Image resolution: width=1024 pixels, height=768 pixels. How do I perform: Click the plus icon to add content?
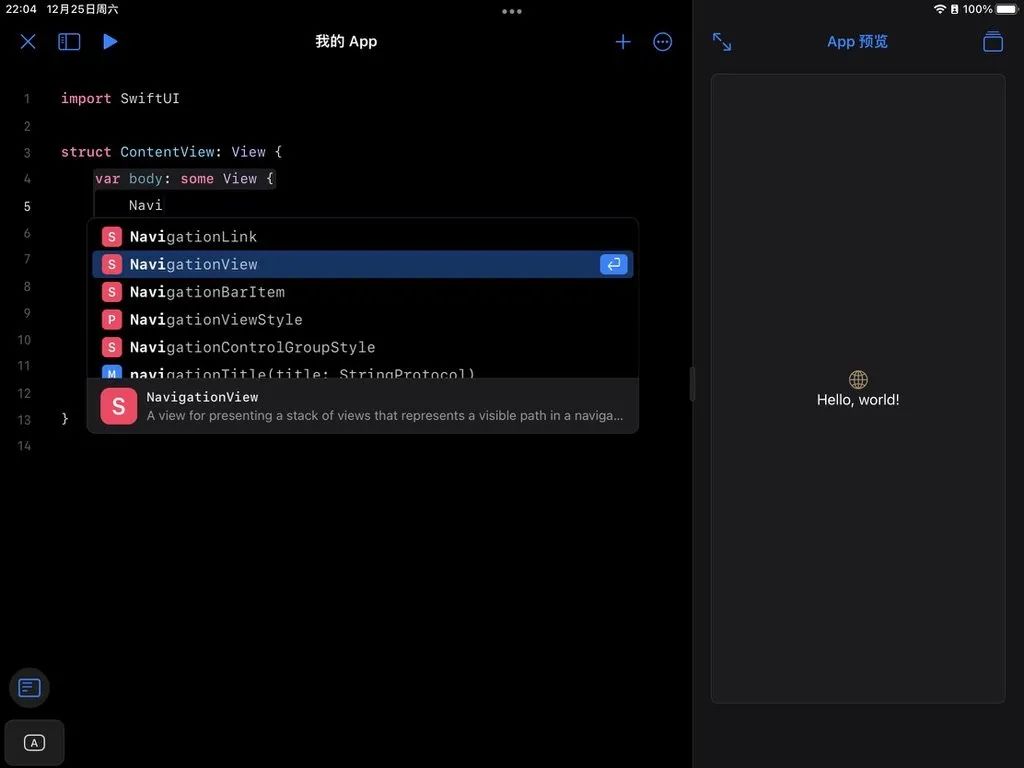click(x=623, y=42)
